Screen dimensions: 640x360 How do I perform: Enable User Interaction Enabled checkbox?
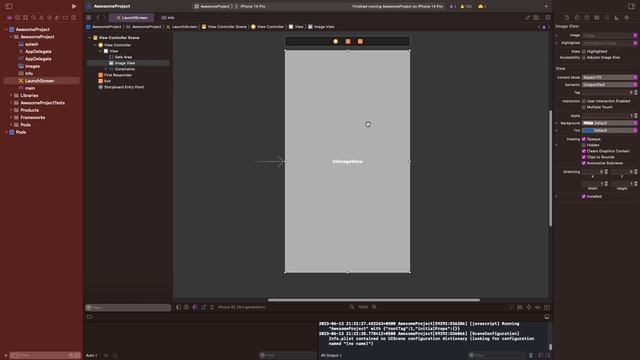tap(584, 101)
